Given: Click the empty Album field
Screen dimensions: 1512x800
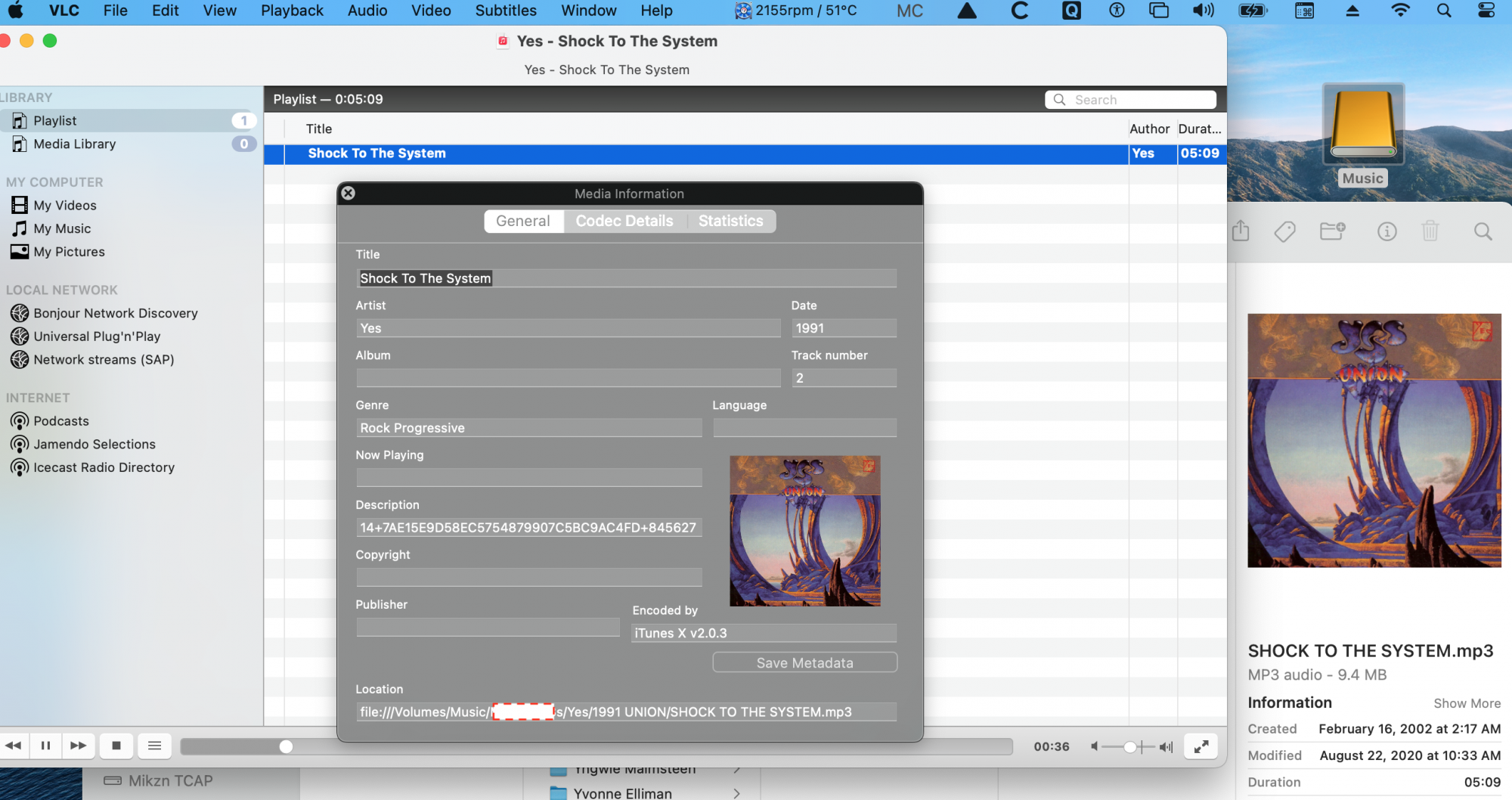Looking at the screenshot, I should (568, 378).
